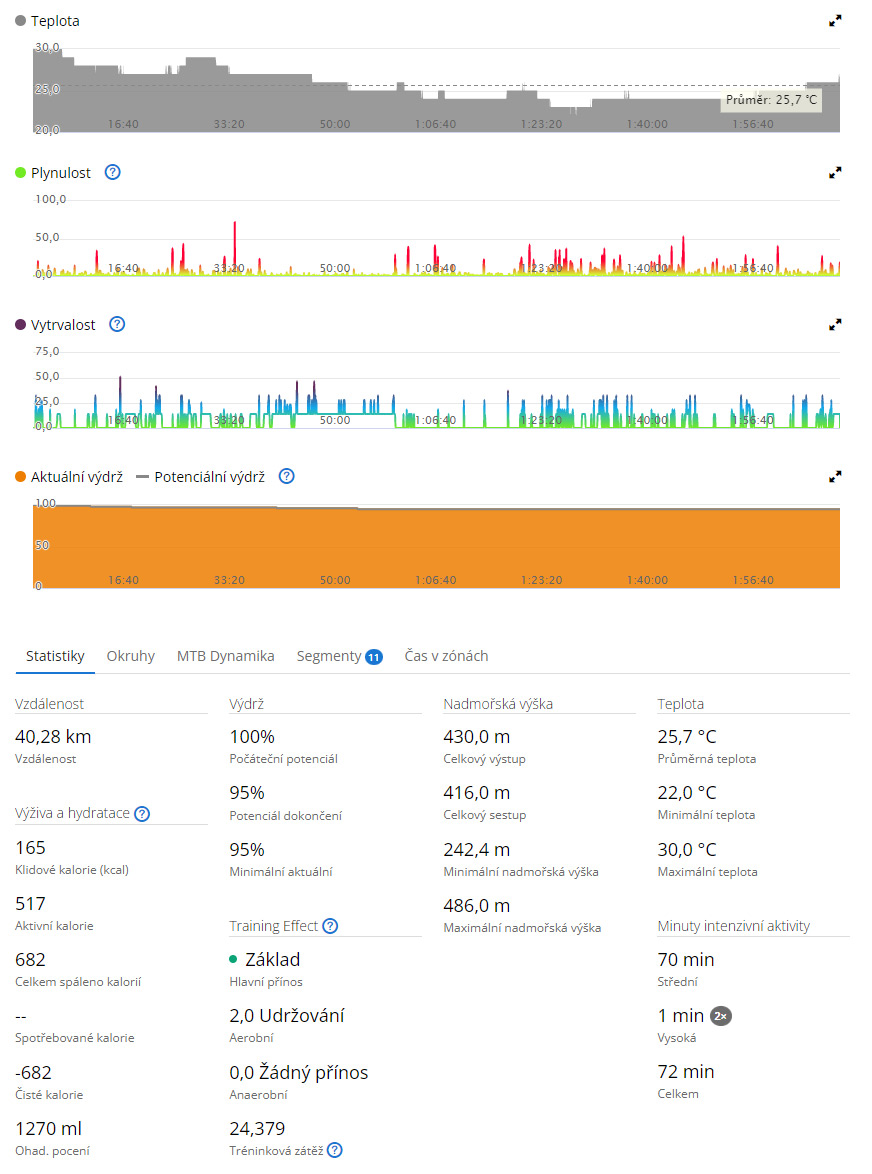Enlarge the Aktuální výdrž chart

pyautogui.click(x=835, y=477)
